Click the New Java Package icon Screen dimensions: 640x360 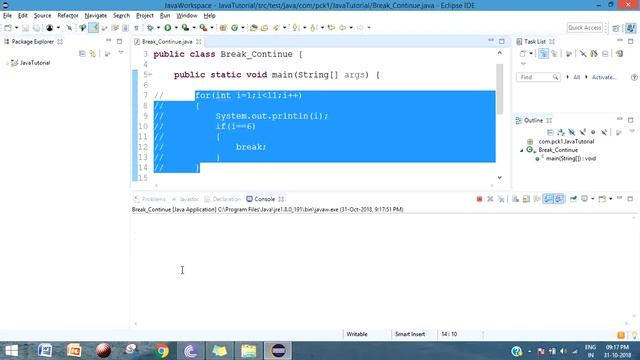pos(223,28)
